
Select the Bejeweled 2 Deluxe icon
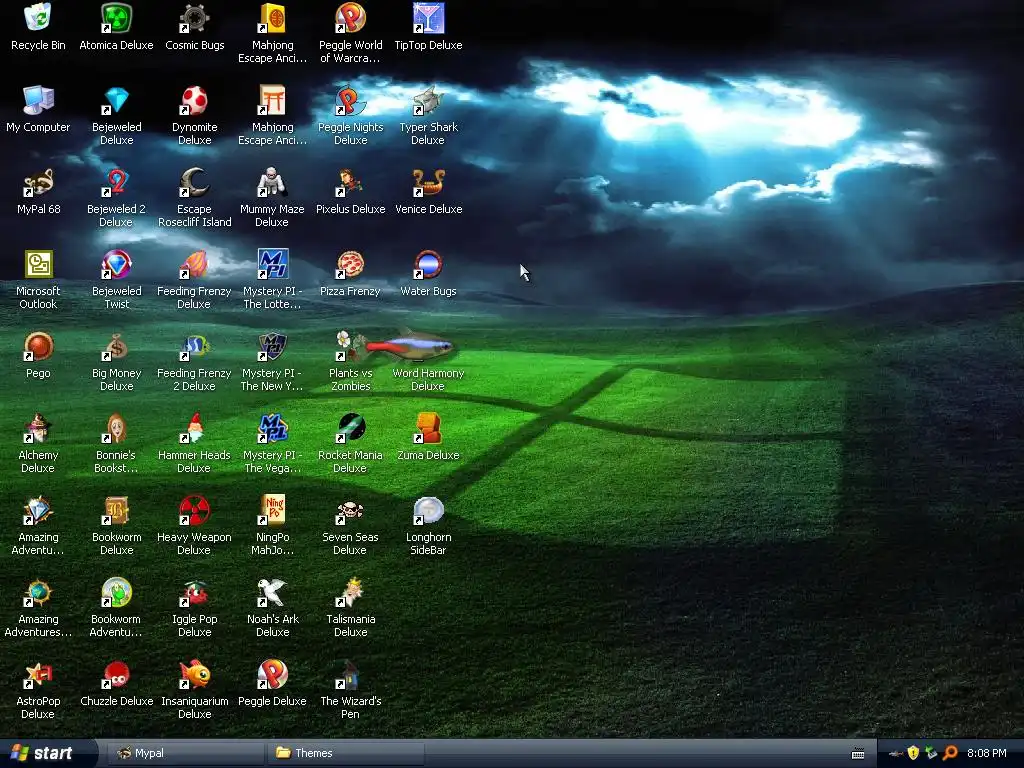tap(116, 183)
